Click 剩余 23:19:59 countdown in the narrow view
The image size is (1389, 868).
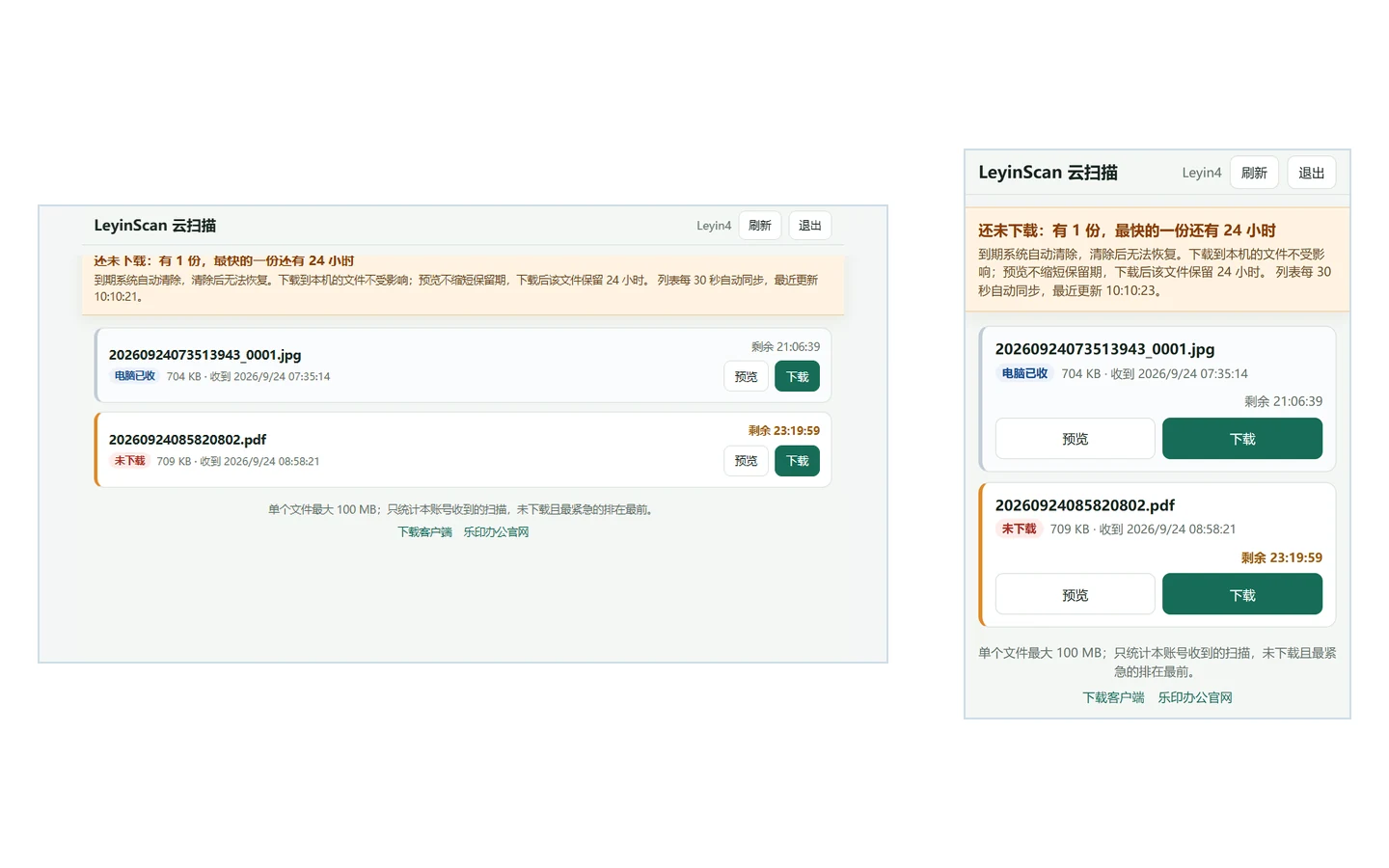point(1281,557)
